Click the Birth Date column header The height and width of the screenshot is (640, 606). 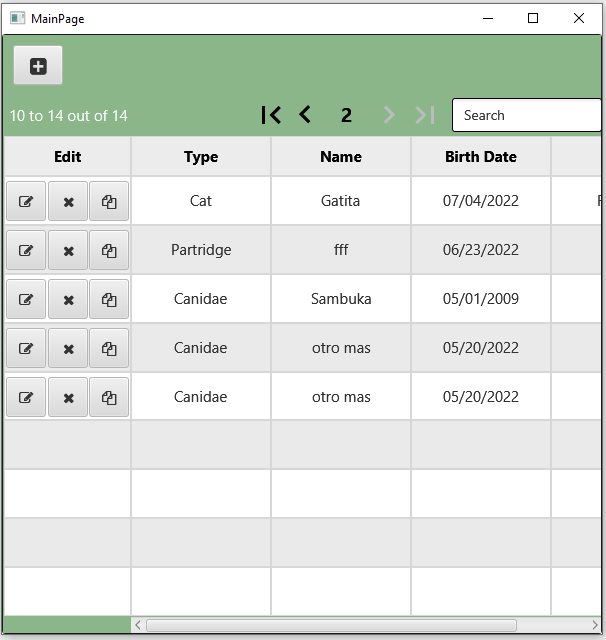pyautogui.click(x=481, y=157)
